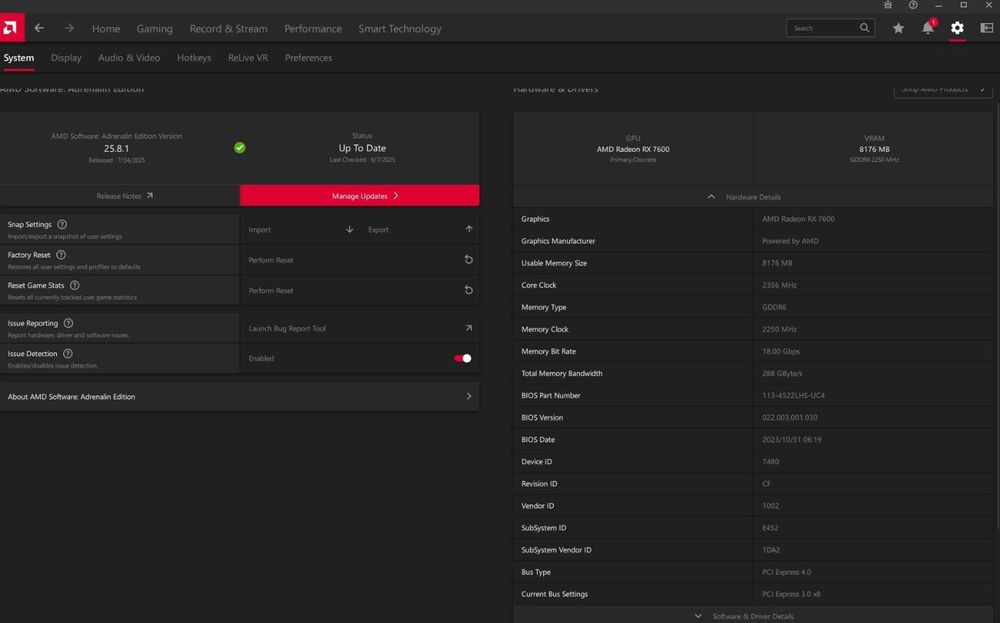Click the Snap Settings help icon
Viewport: 1000px width, 623px height.
62,224
